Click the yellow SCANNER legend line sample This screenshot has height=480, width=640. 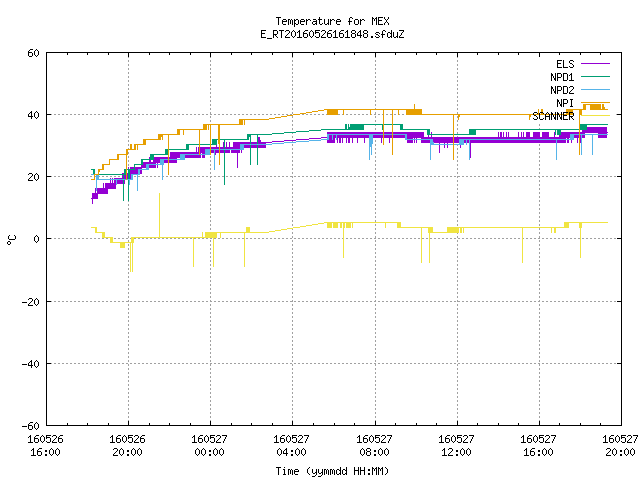(x=595, y=116)
